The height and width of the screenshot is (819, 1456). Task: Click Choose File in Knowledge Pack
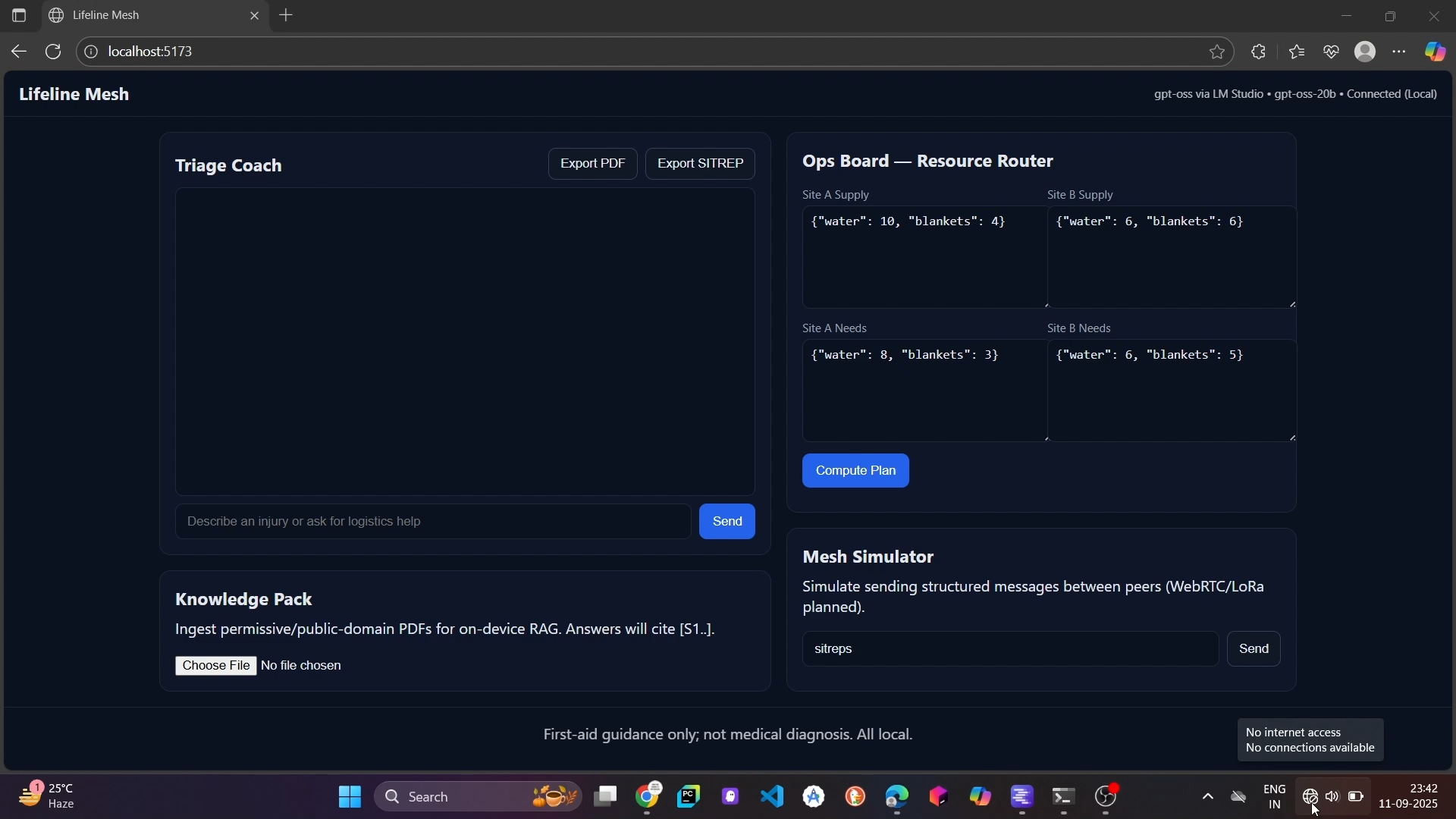pyautogui.click(x=215, y=666)
